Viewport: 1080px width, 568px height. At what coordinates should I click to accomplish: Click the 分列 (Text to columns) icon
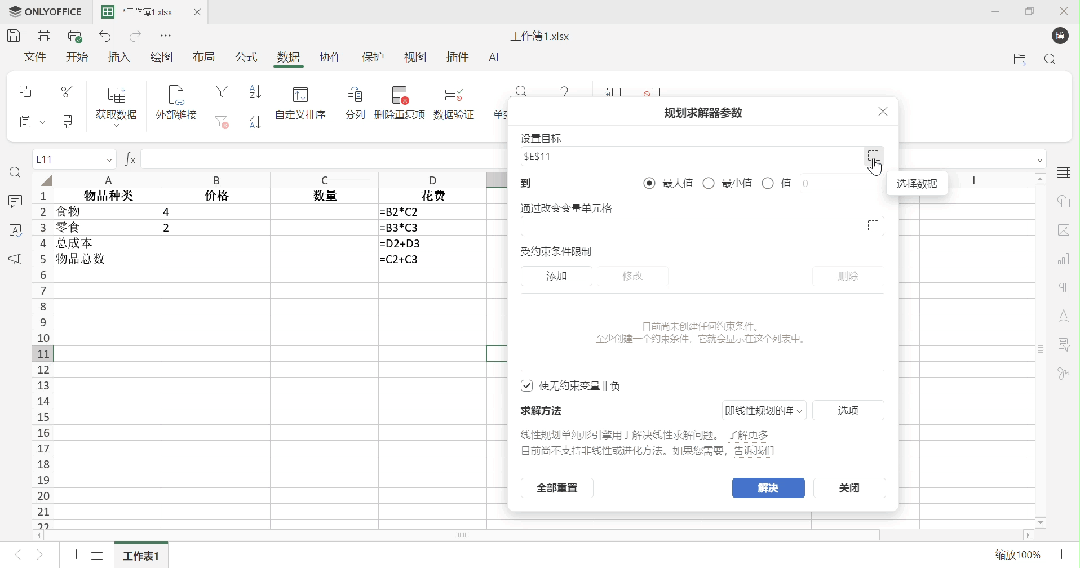coord(355,95)
